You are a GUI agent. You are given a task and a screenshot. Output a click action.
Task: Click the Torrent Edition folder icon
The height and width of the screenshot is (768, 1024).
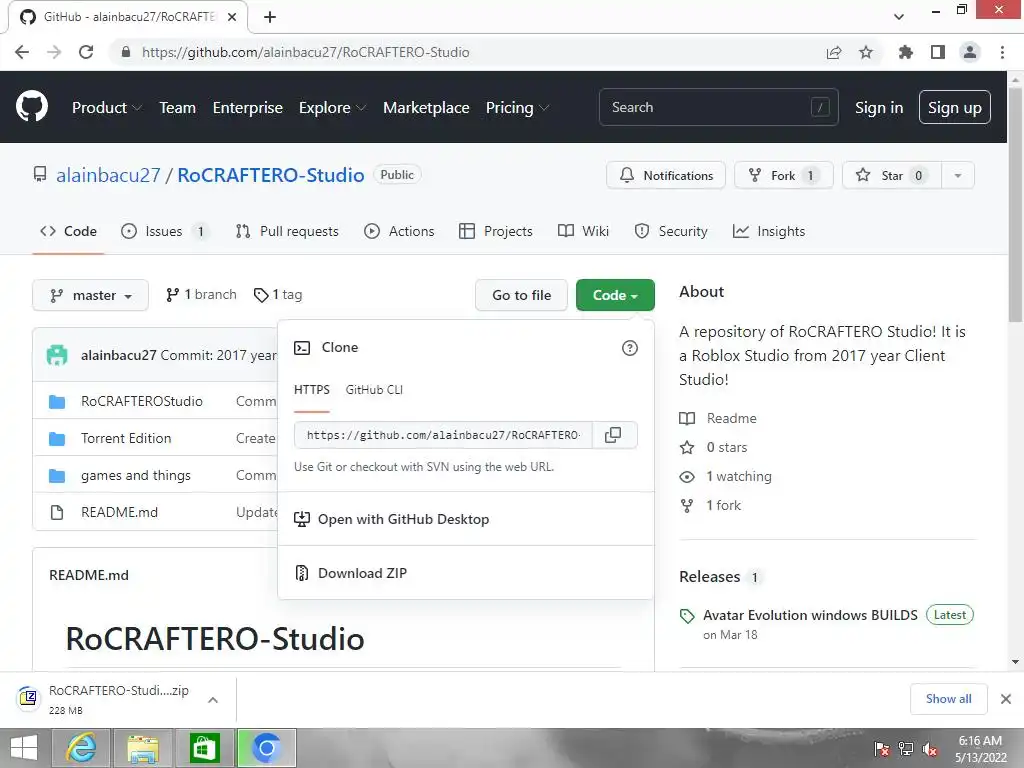coord(57,439)
